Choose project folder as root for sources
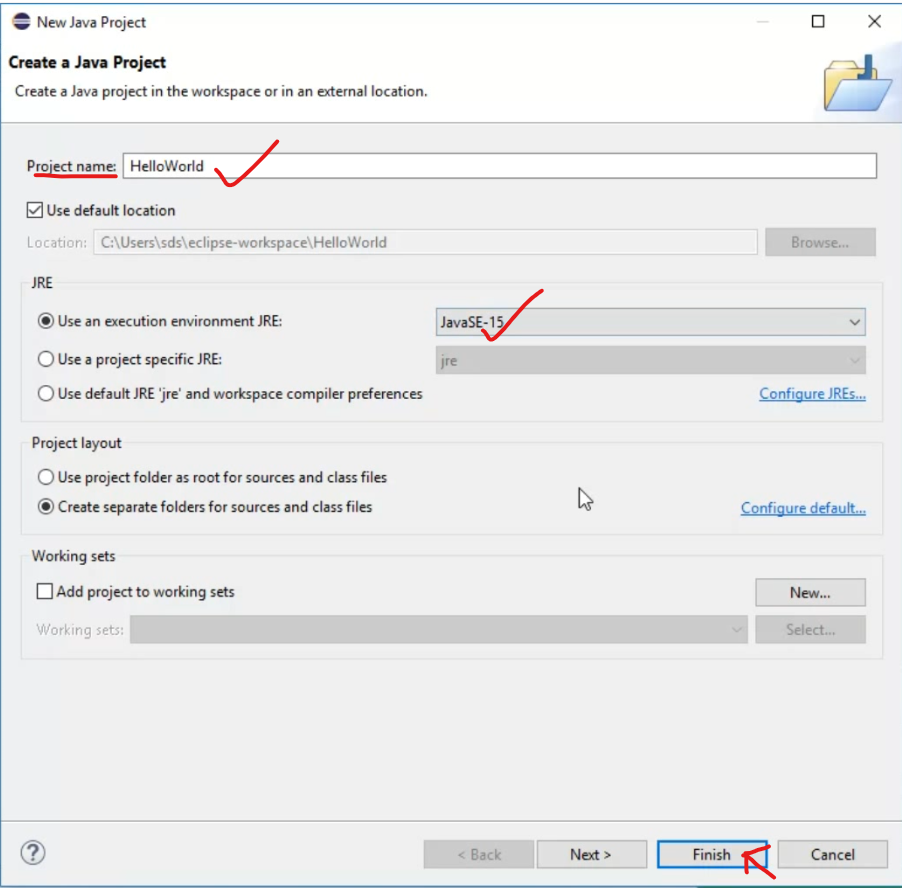Image resolution: width=902 pixels, height=888 pixels. point(45,477)
